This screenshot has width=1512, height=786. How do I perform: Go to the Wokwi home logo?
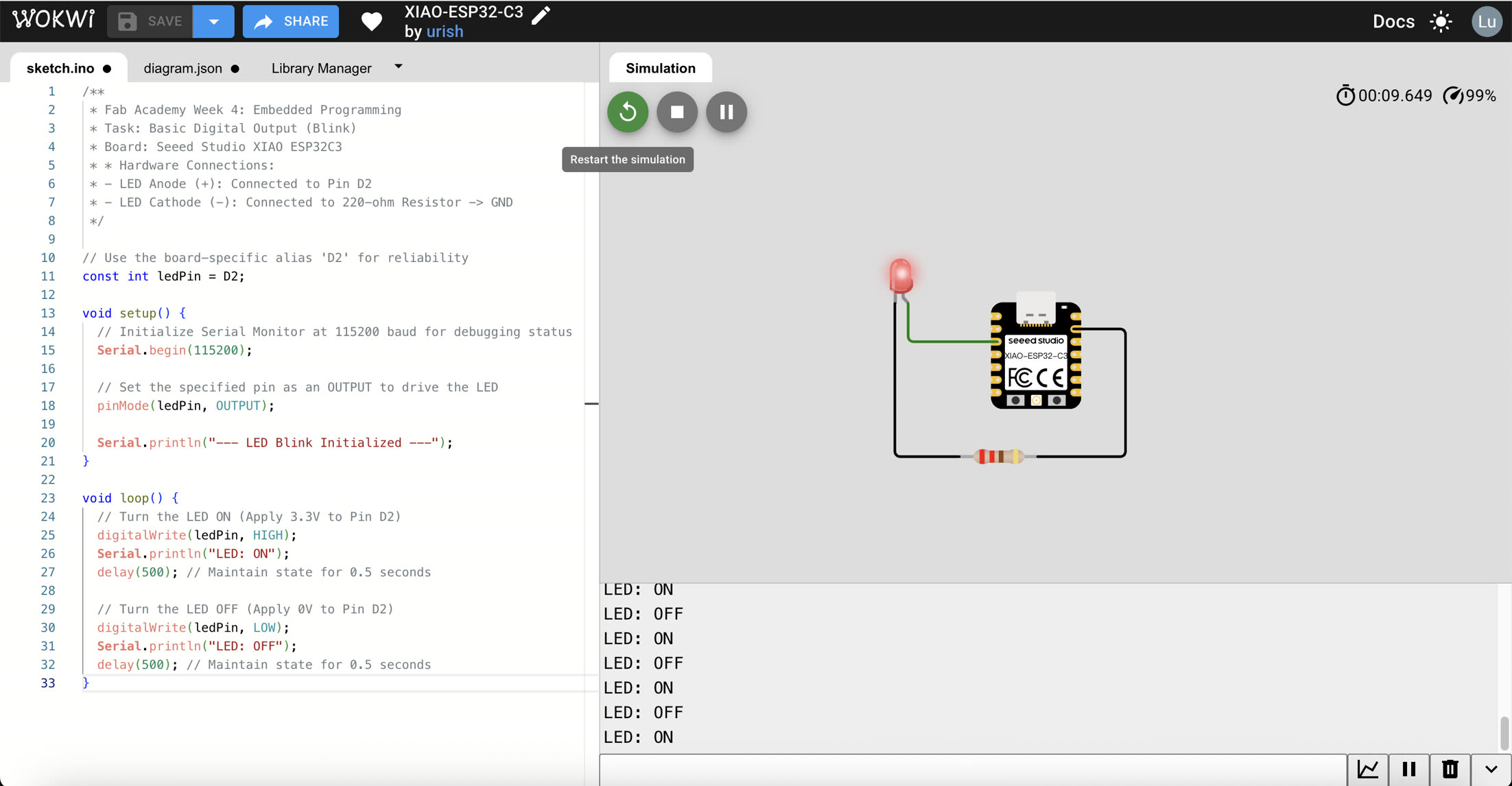pos(54,20)
